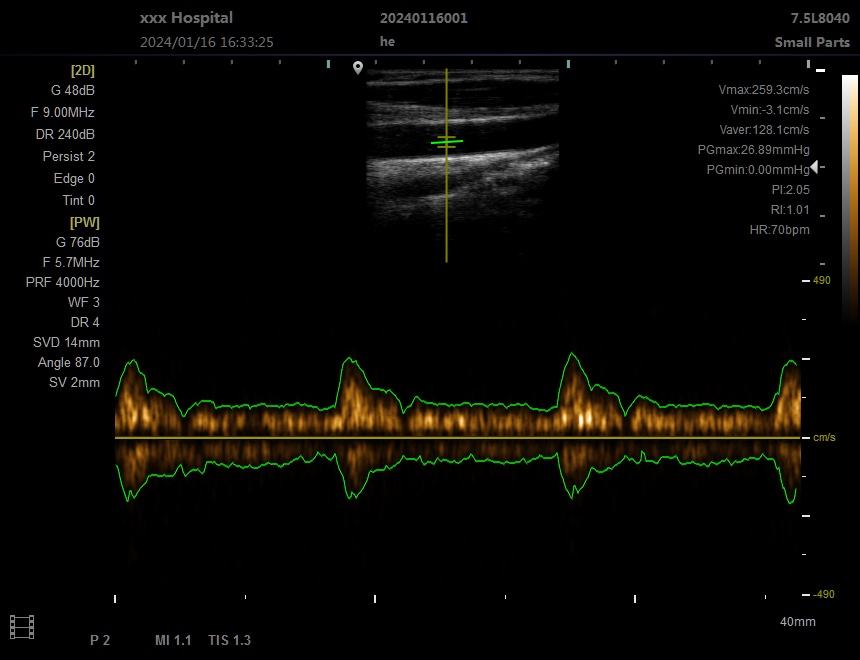Image resolution: width=860 pixels, height=660 pixels.
Task: Click the Edge 0 parameter
Action: (x=74, y=178)
